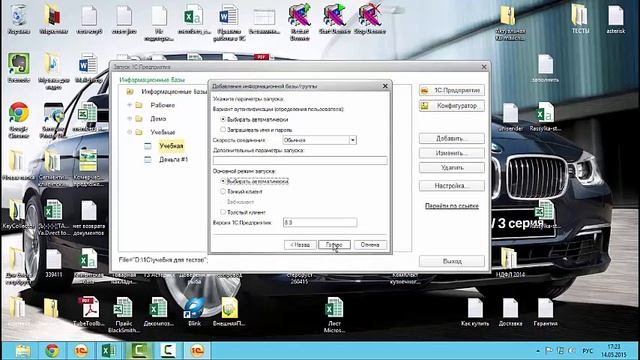Open the Скорость соединения dropdown
Screen dimensions: 640x360
point(353,140)
